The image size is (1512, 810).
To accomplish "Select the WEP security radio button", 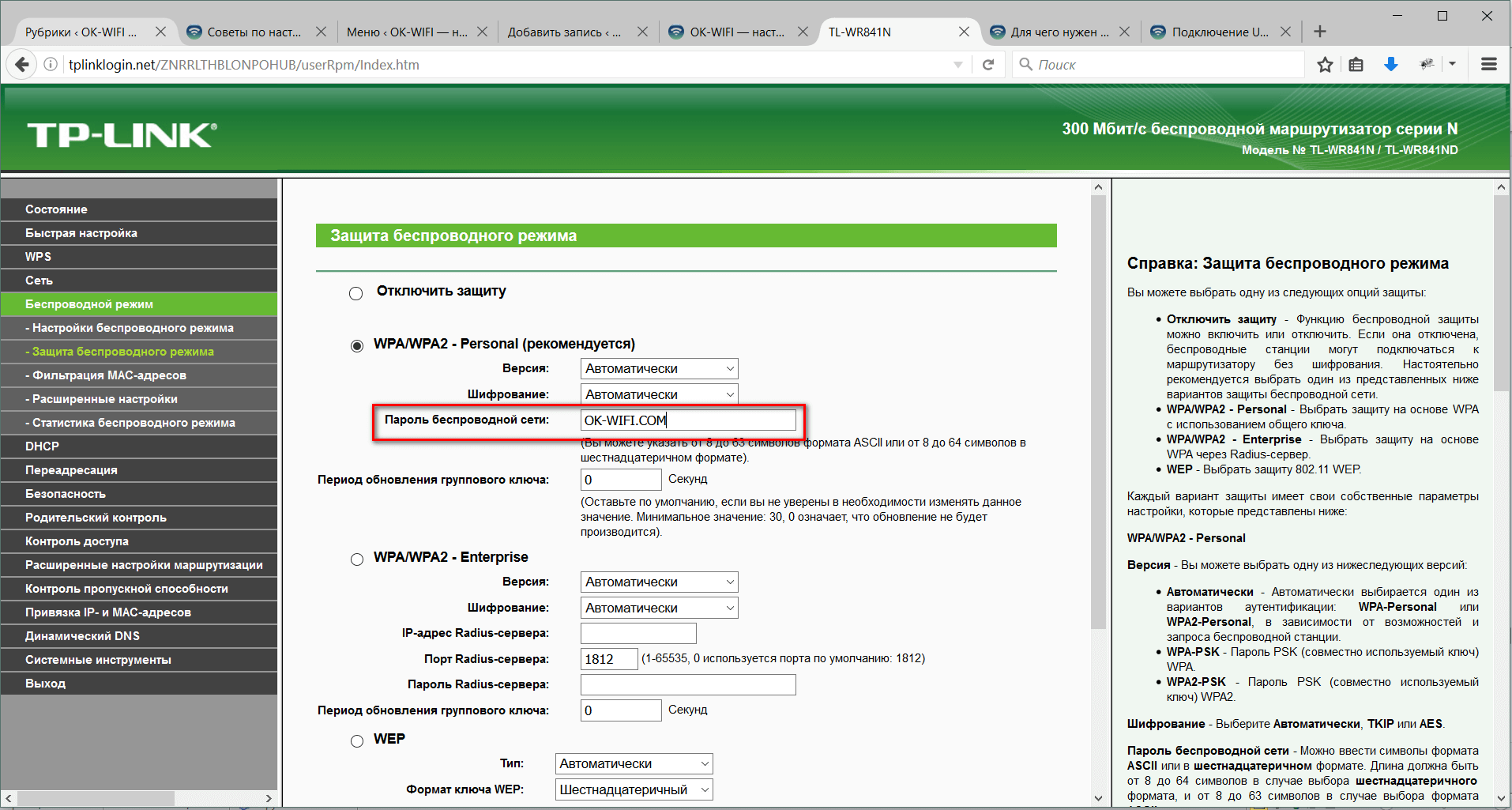I will (x=357, y=741).
